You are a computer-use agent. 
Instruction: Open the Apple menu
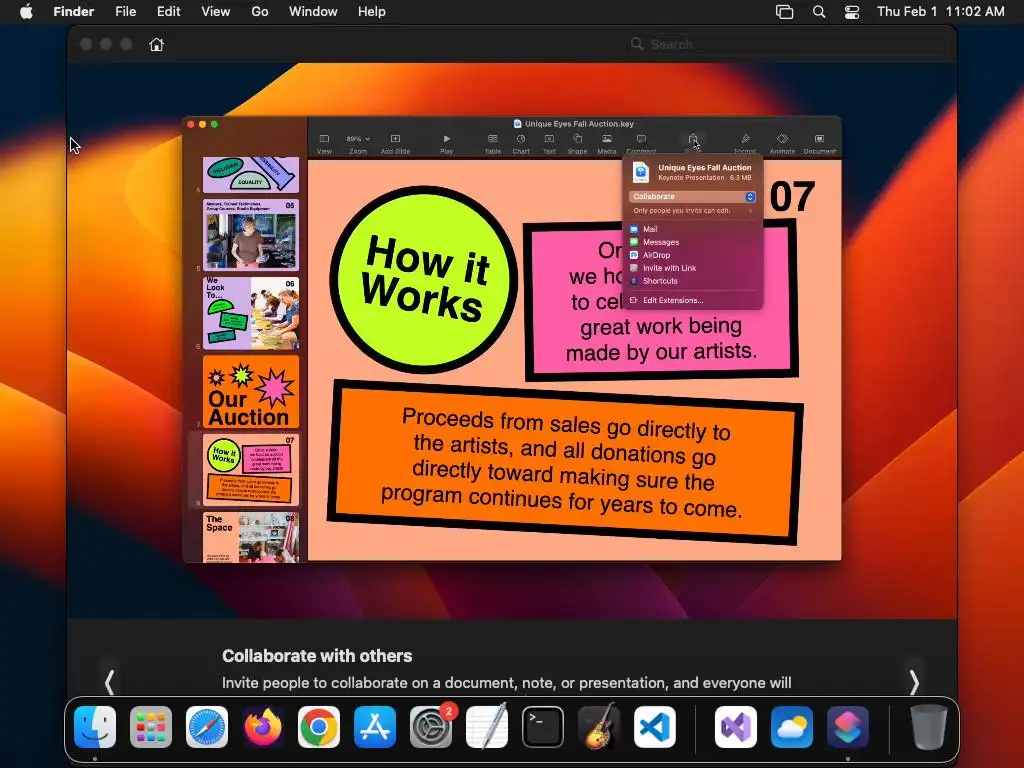tap(26, 12)
